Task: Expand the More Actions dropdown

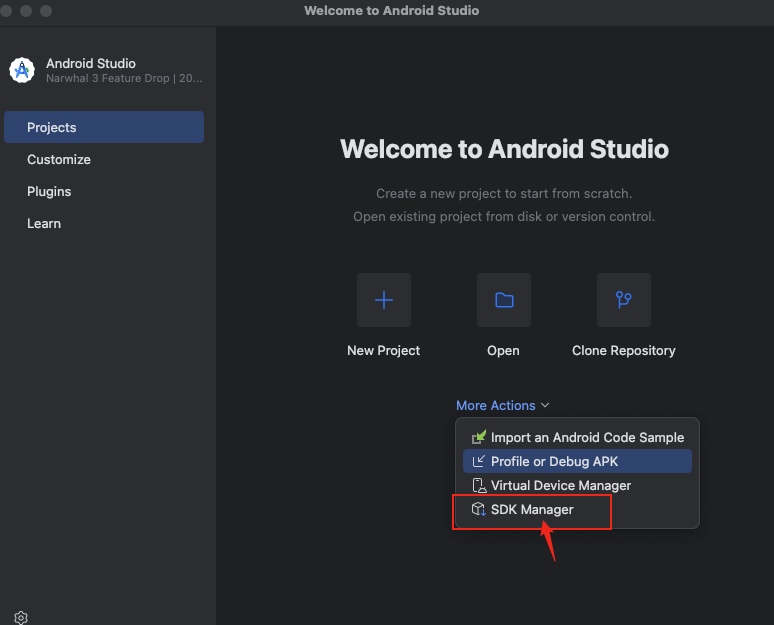Action: pyautogui.click(x=503, y=405)
